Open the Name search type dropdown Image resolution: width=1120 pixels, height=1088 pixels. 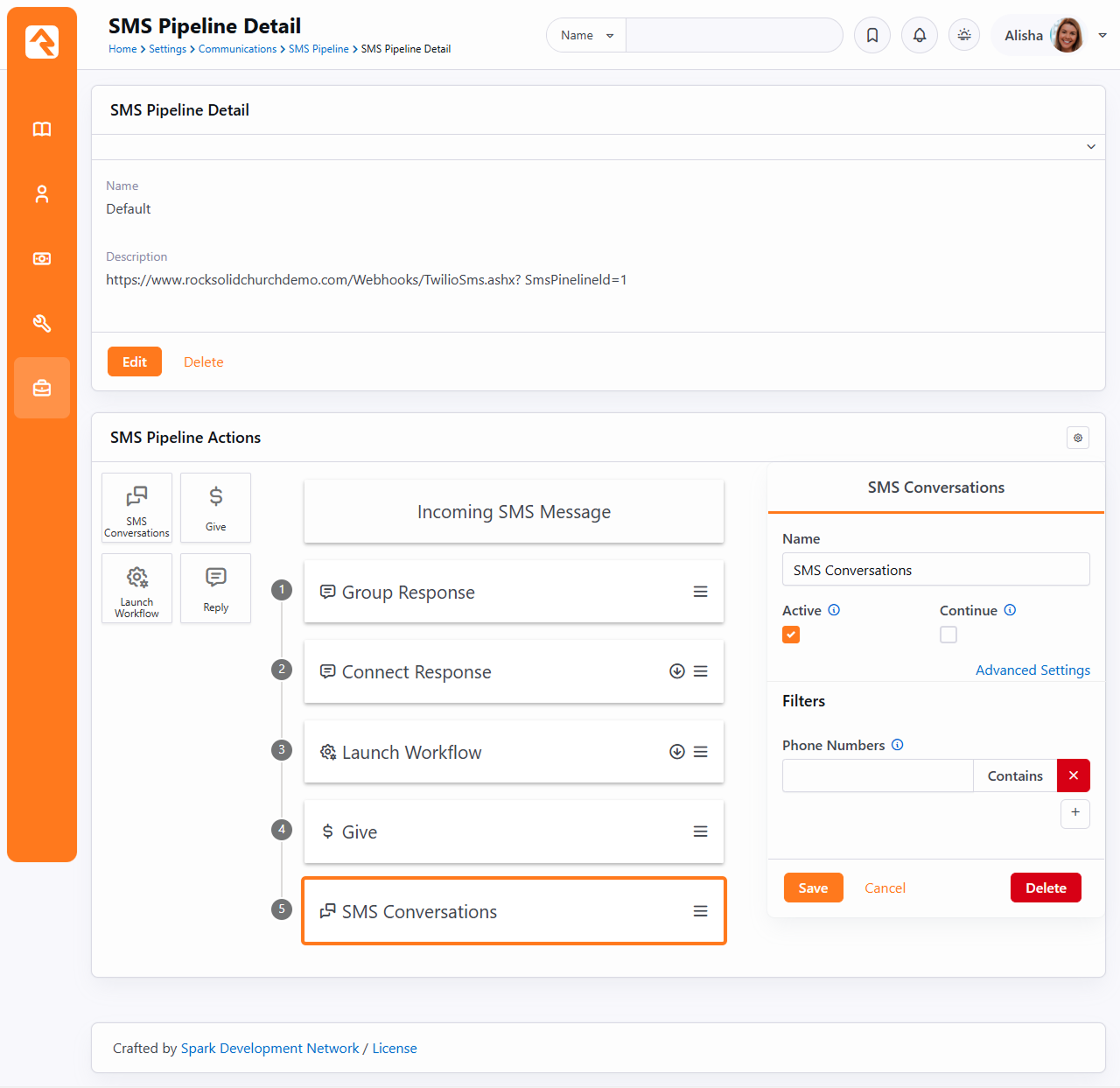click(586, 35)
